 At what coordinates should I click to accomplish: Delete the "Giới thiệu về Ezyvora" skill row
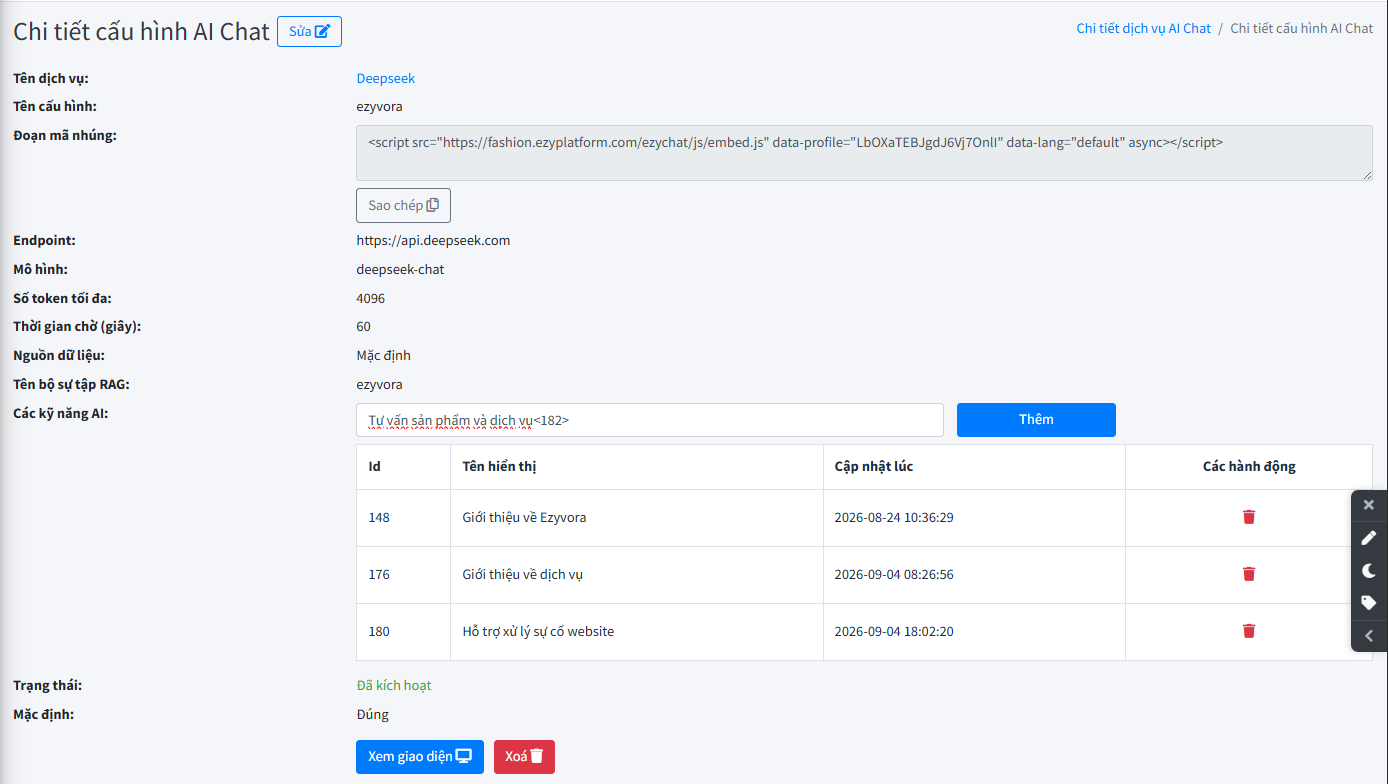(x=1249, y=517)
